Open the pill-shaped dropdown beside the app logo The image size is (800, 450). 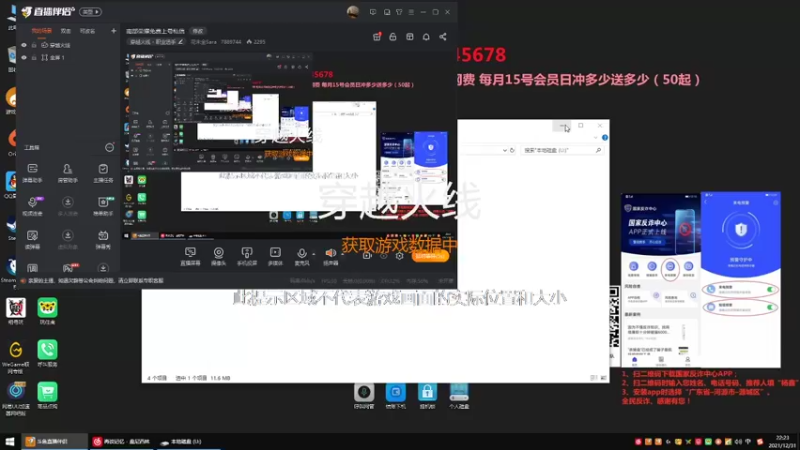click(90, 12)
